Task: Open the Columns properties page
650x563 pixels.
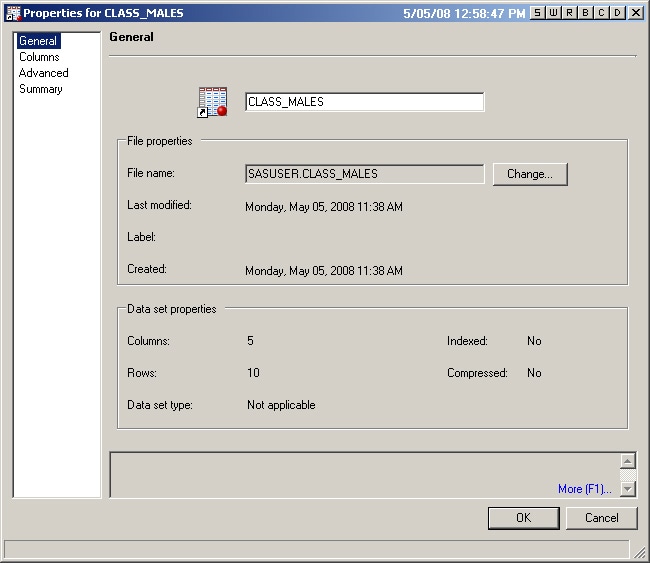Action: tap(39, 57)
